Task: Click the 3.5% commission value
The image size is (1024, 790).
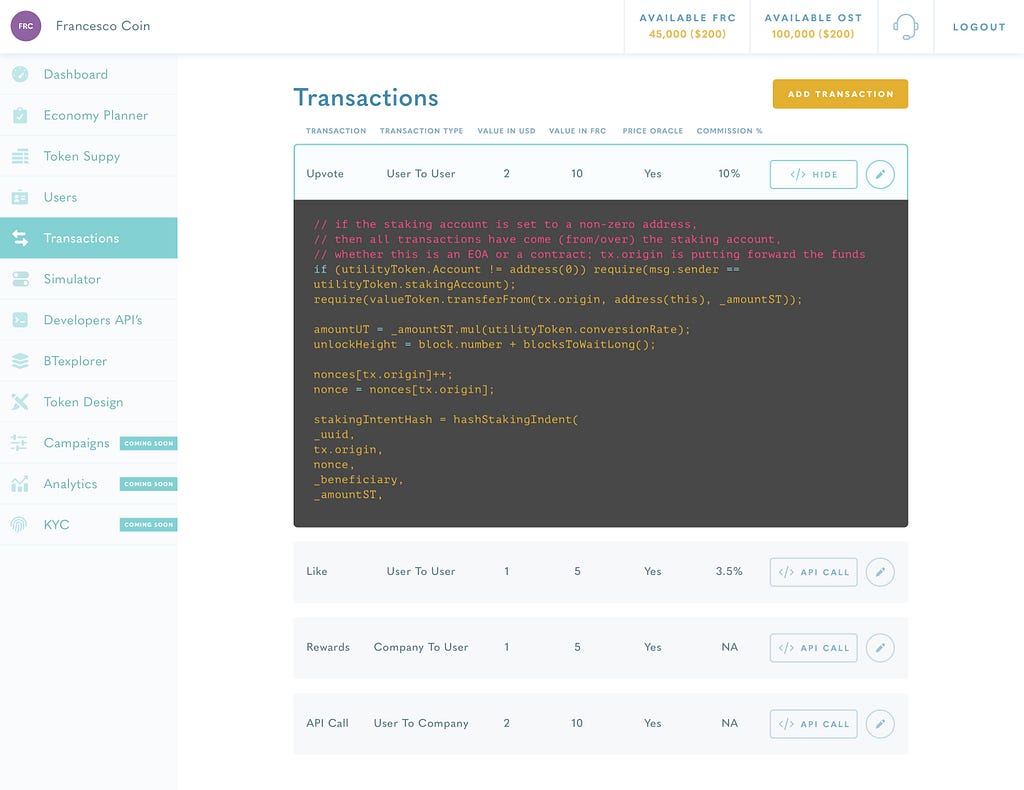Action: click(x=729, y=571)
